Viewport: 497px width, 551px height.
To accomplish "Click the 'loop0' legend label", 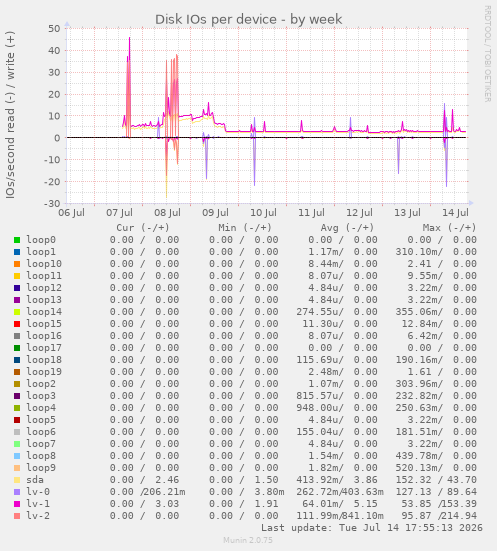I will pyautogui.click(x=41, y=240).
